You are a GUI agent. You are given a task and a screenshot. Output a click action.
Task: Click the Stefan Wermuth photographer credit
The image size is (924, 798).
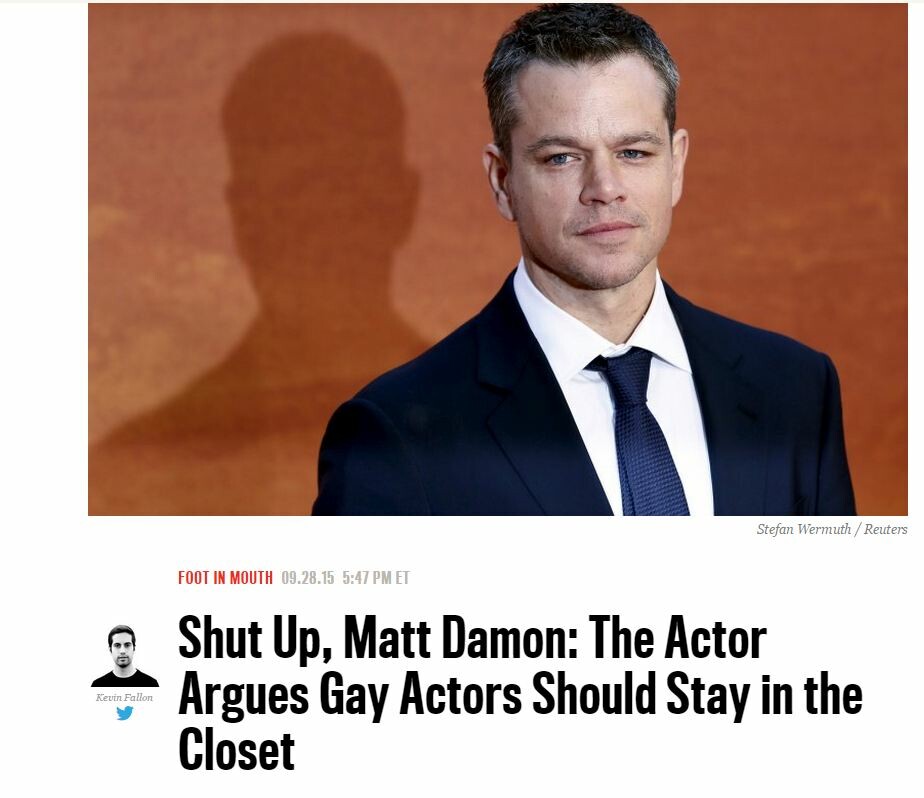[x=804, y=529]
